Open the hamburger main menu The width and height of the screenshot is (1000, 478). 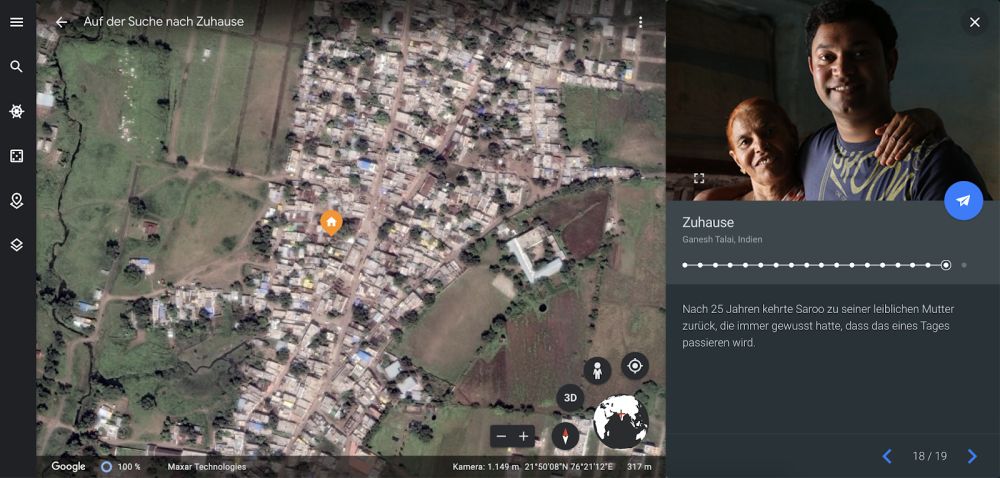coord(17,22)
